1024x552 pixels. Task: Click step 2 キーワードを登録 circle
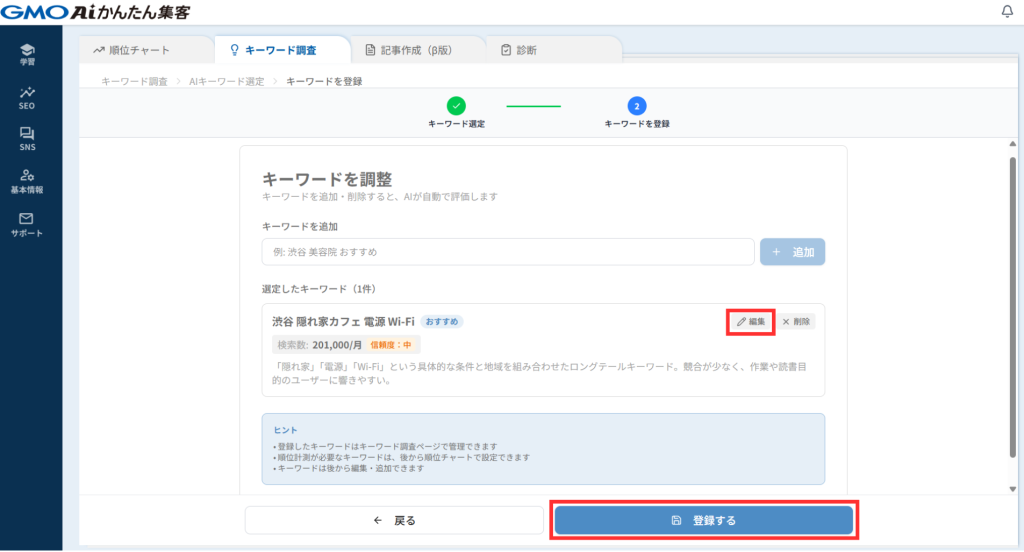click(x=637, y=105)
